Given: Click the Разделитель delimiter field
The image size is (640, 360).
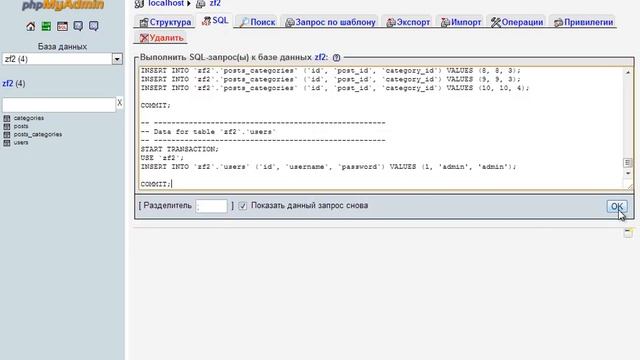Looking at the screenshot, I should point(211,206).
